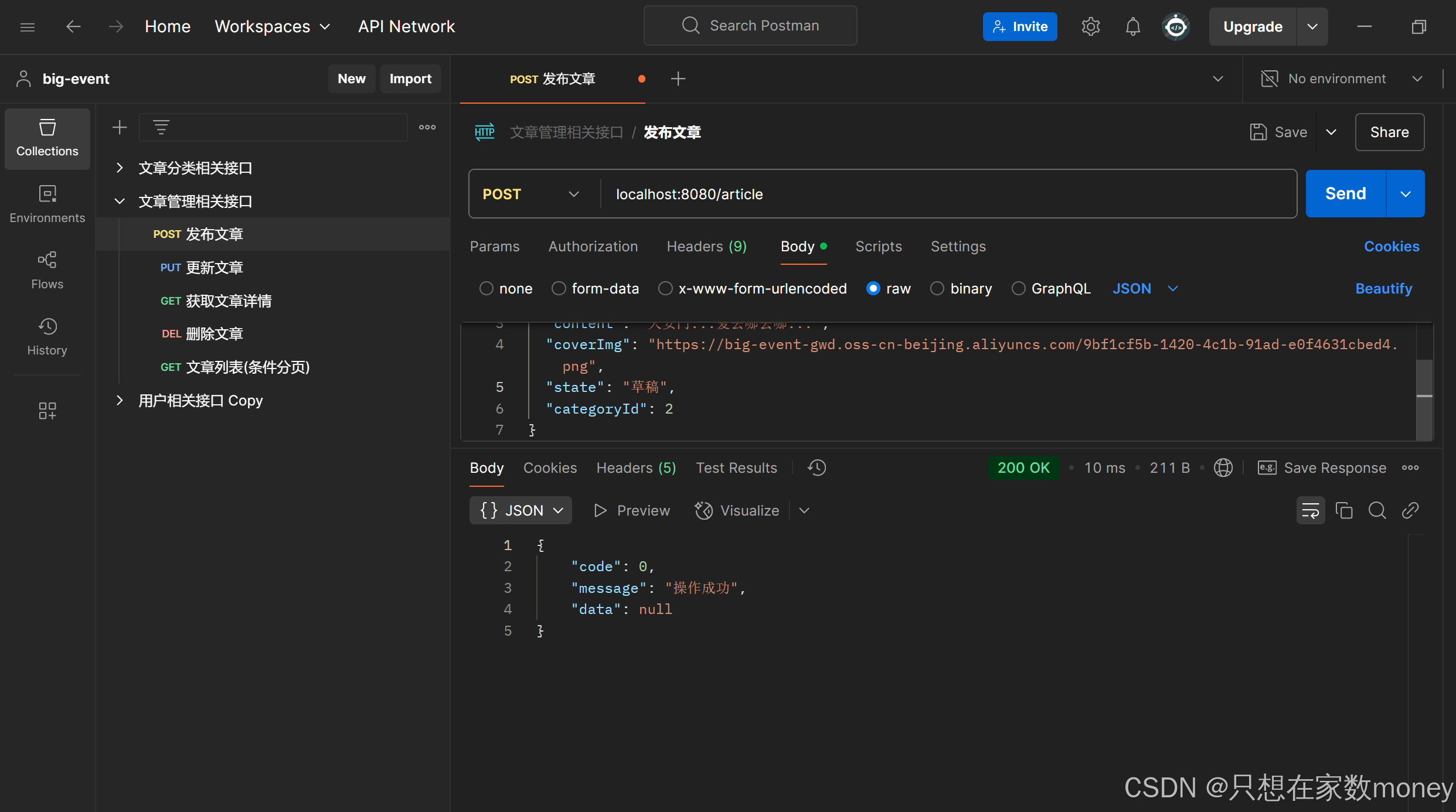This screenshot has width=1456, height=812.
Task: Select the form-data body option
Action: [x=559, y=288]
